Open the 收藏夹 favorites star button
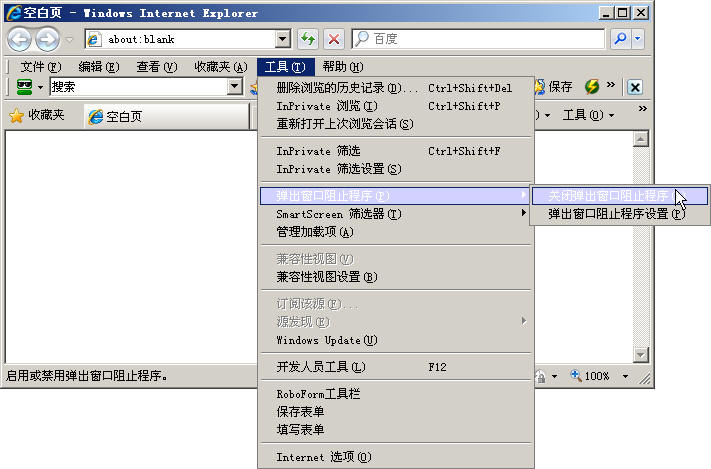The image size is (711, 469). click(x=37, y=116)
